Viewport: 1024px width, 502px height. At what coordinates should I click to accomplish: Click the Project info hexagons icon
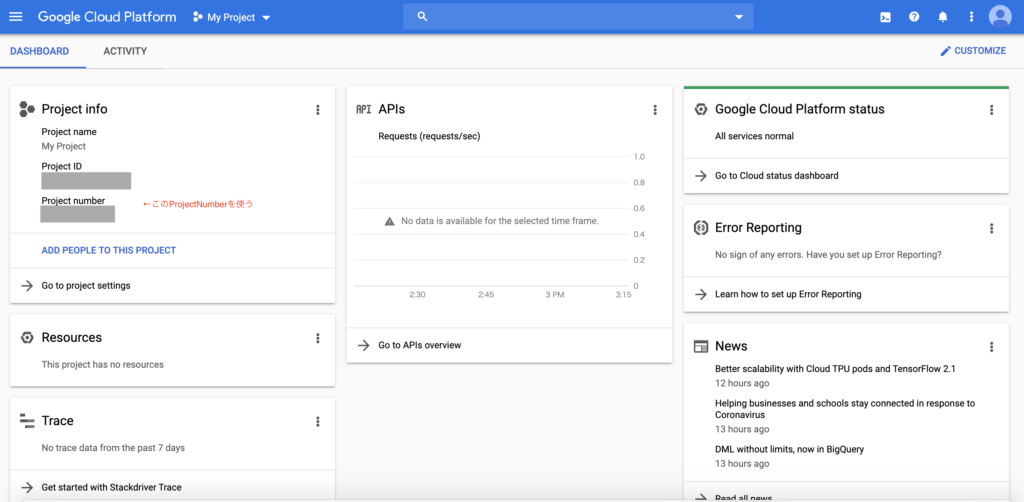click(x=27, y=109)
